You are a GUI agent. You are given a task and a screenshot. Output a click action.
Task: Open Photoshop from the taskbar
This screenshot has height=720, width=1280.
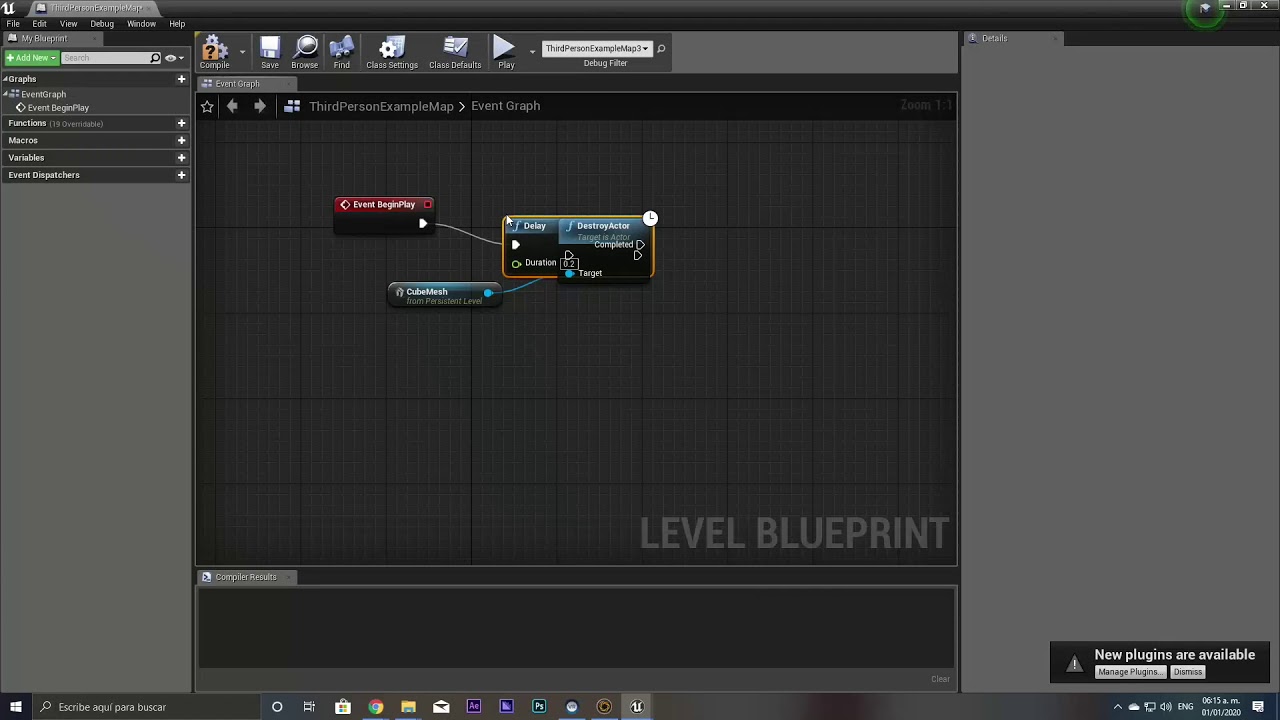pos(539,707)
